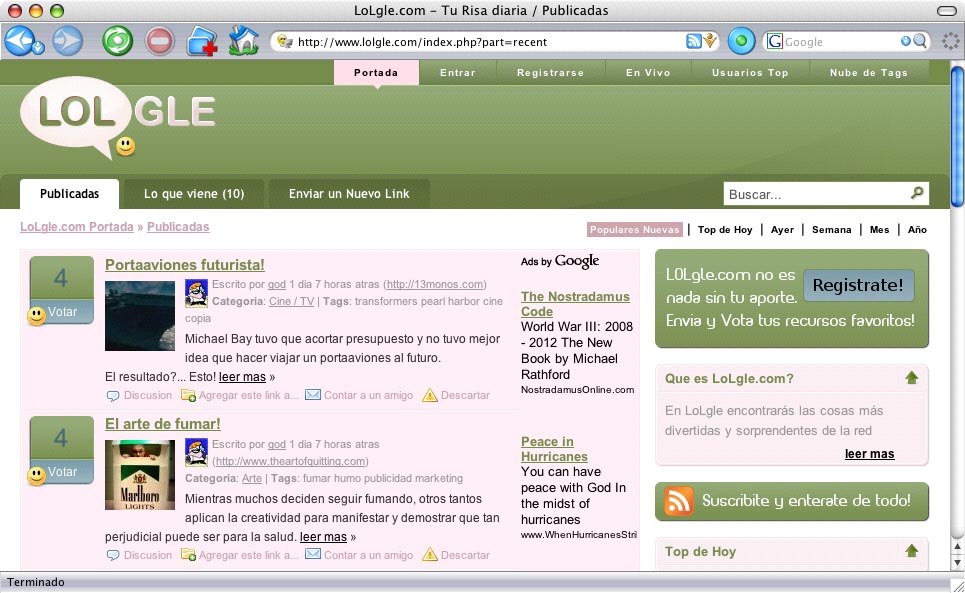Filter posts by Ayer
This screenshot has height=593, width=965.
pos(782,229)
